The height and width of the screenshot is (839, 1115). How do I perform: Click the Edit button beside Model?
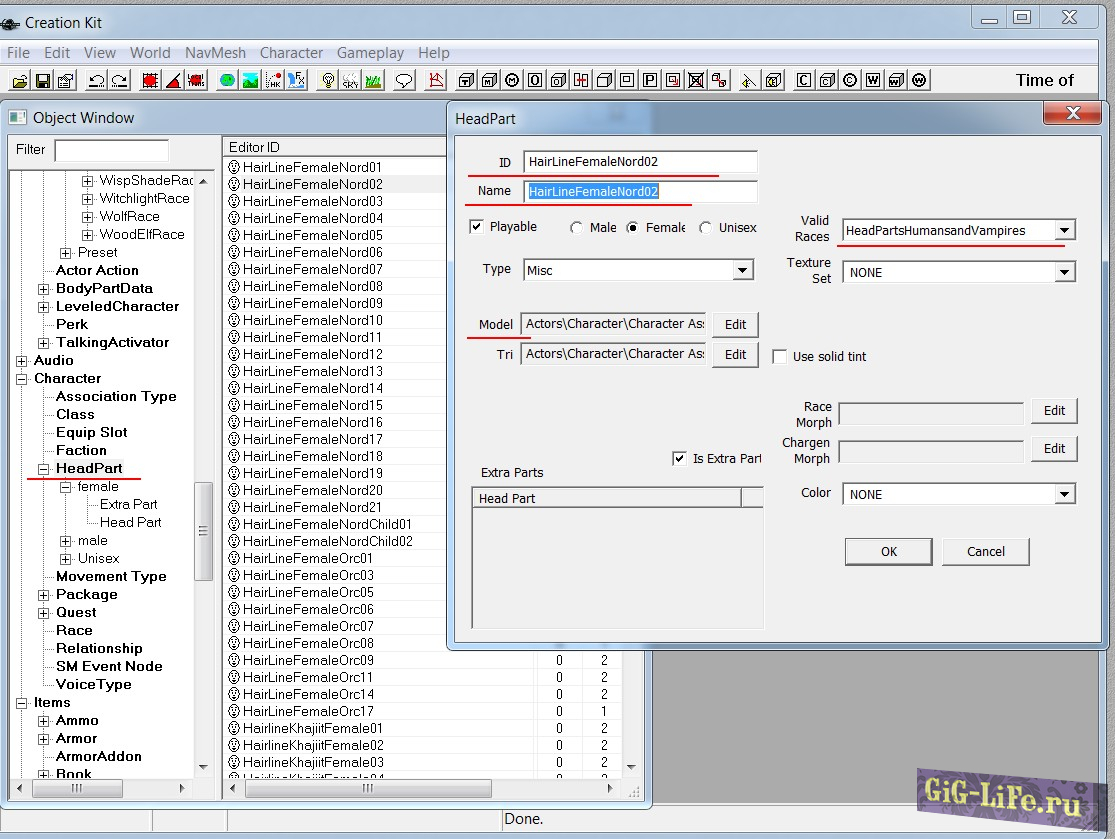point(735,325)
